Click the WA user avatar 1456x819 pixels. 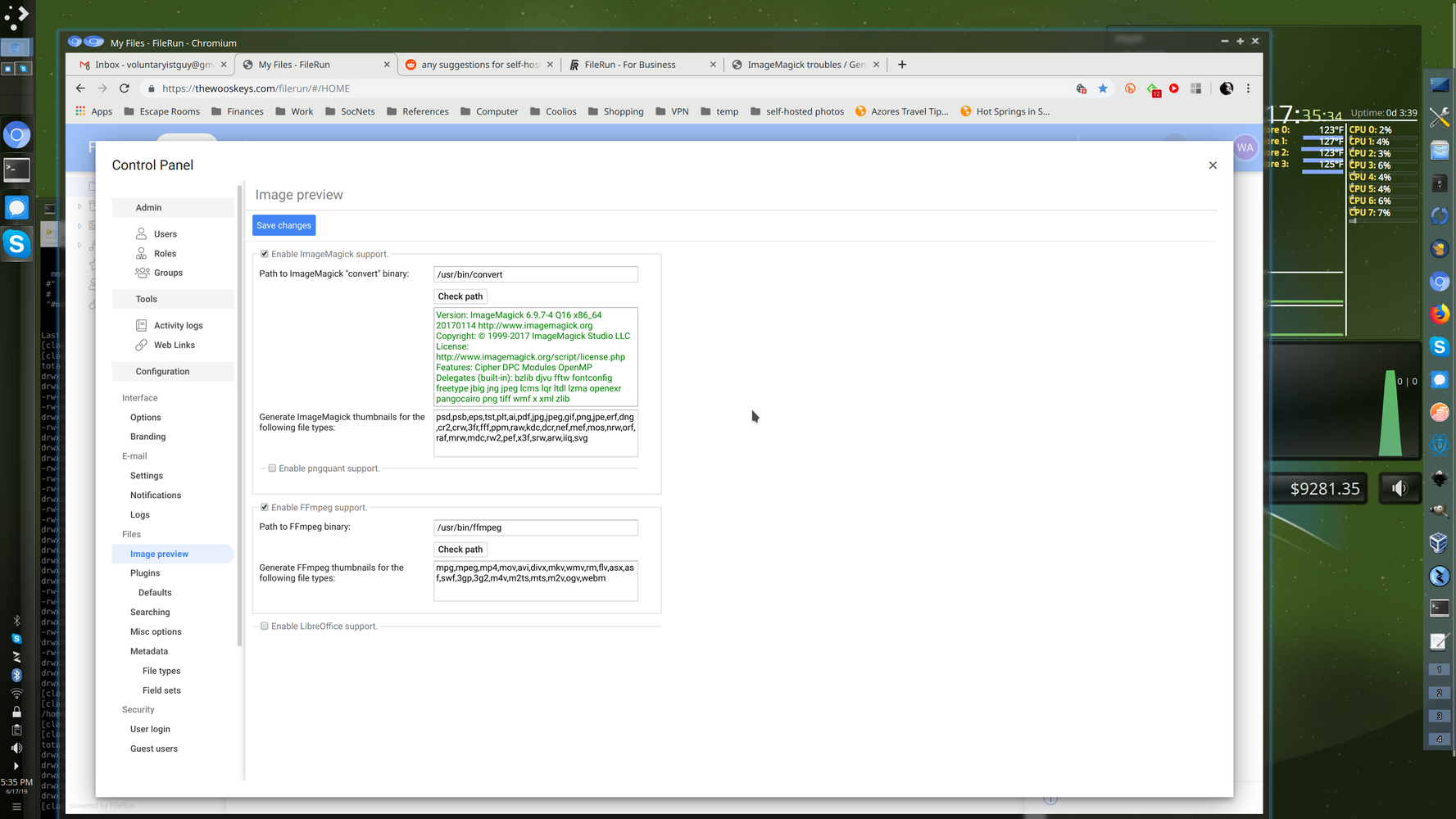click(1245, 147)
